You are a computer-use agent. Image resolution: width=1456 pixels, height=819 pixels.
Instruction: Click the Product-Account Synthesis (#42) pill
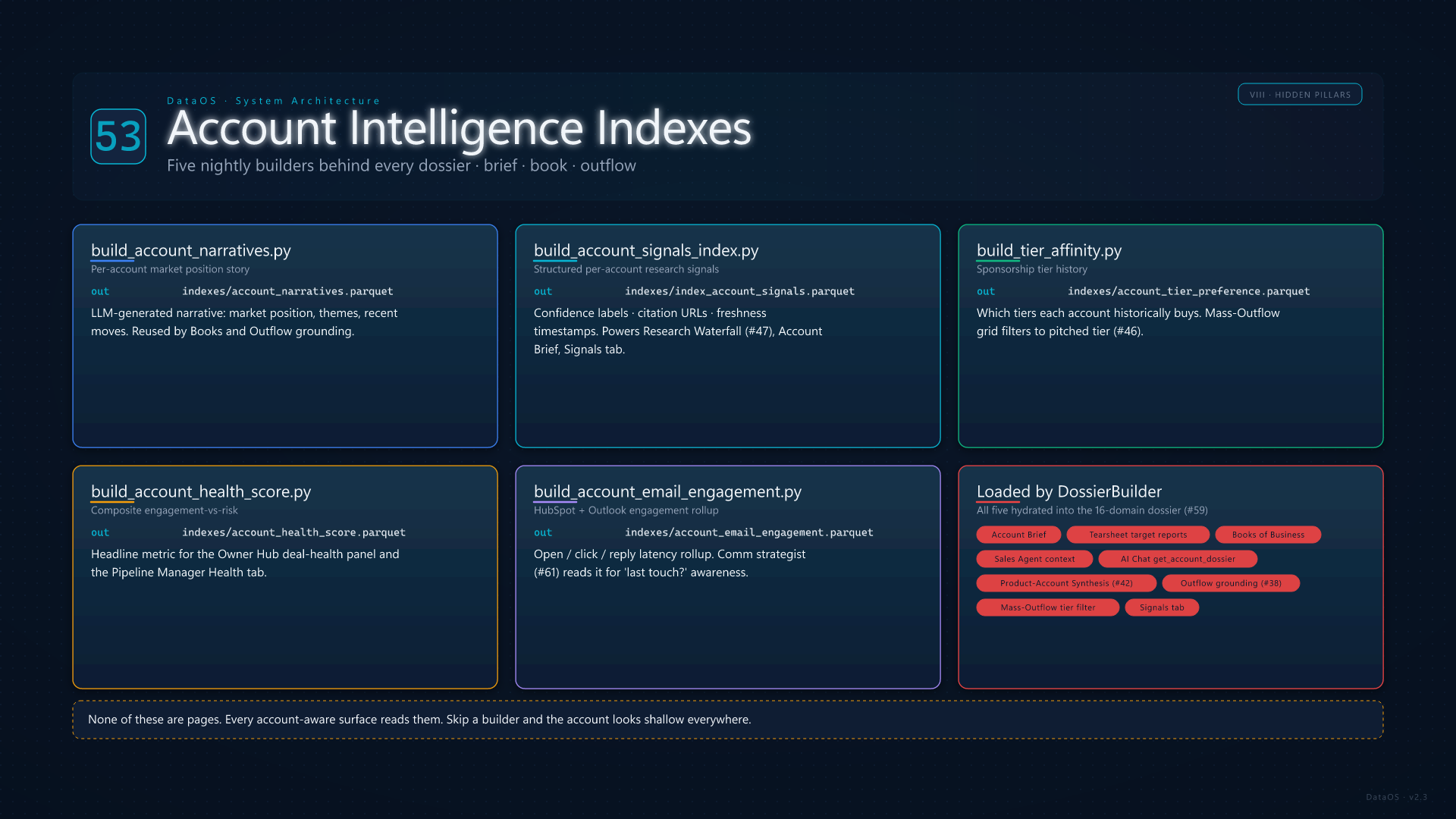pyautogui.click(x=1066, y=583)
